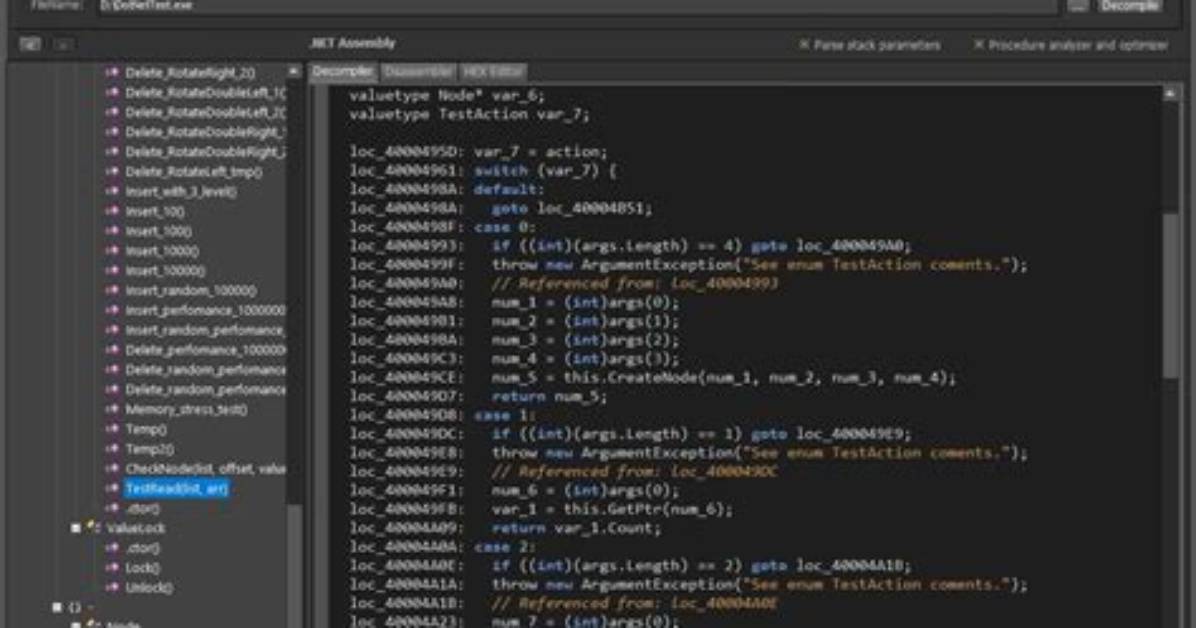Click the method icon beside Temp()
Viewport: 1196px width, 628px height.
(112, 430)
